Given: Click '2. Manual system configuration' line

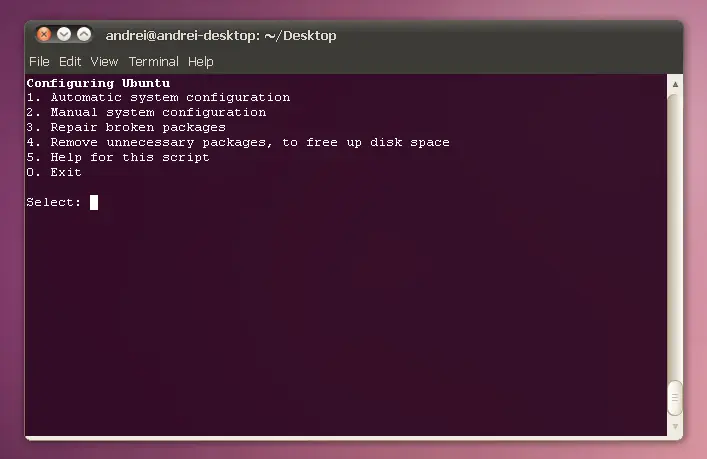Looking at the screenshot, I should pyautogui.click(x=146, y=112).
